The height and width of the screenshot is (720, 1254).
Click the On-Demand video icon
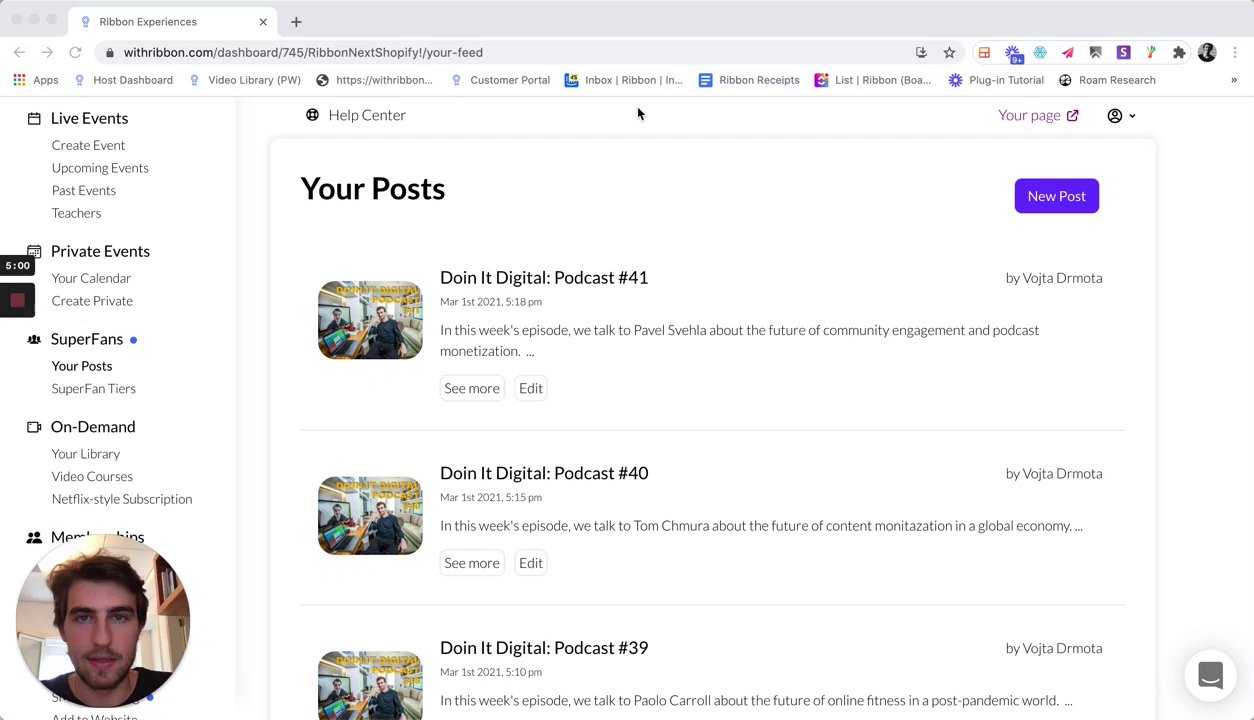[34, 427]
